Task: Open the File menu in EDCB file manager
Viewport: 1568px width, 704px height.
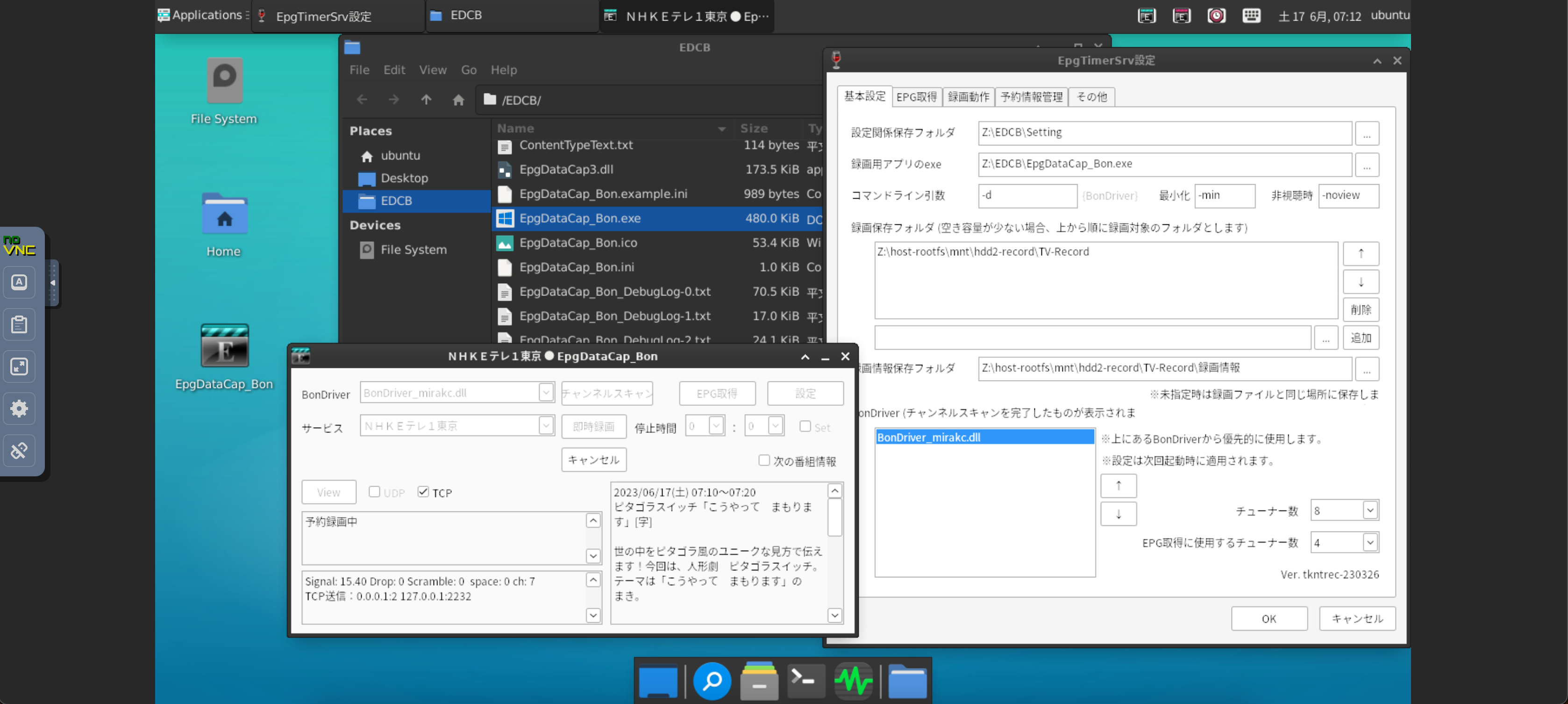Action: click(359, 70)
